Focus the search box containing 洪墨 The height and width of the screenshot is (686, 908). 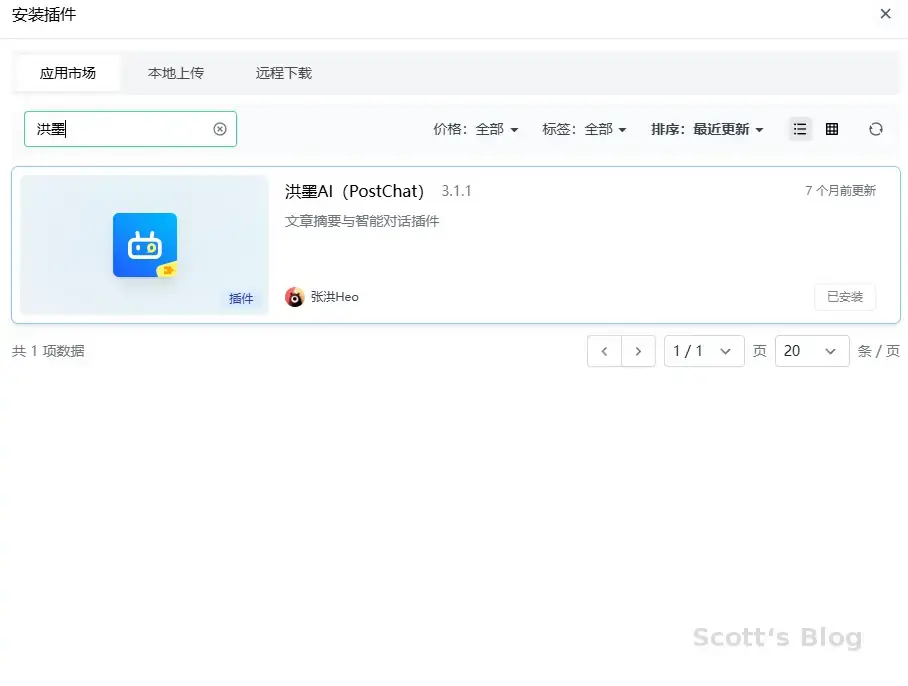point(120,129)
